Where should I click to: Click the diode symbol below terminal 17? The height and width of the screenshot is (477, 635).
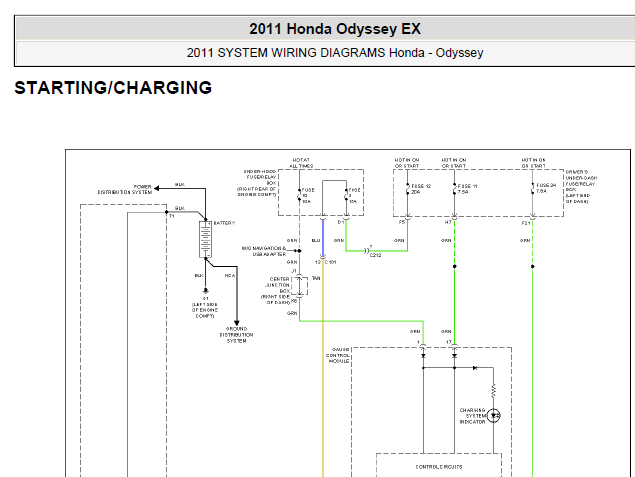454,356
